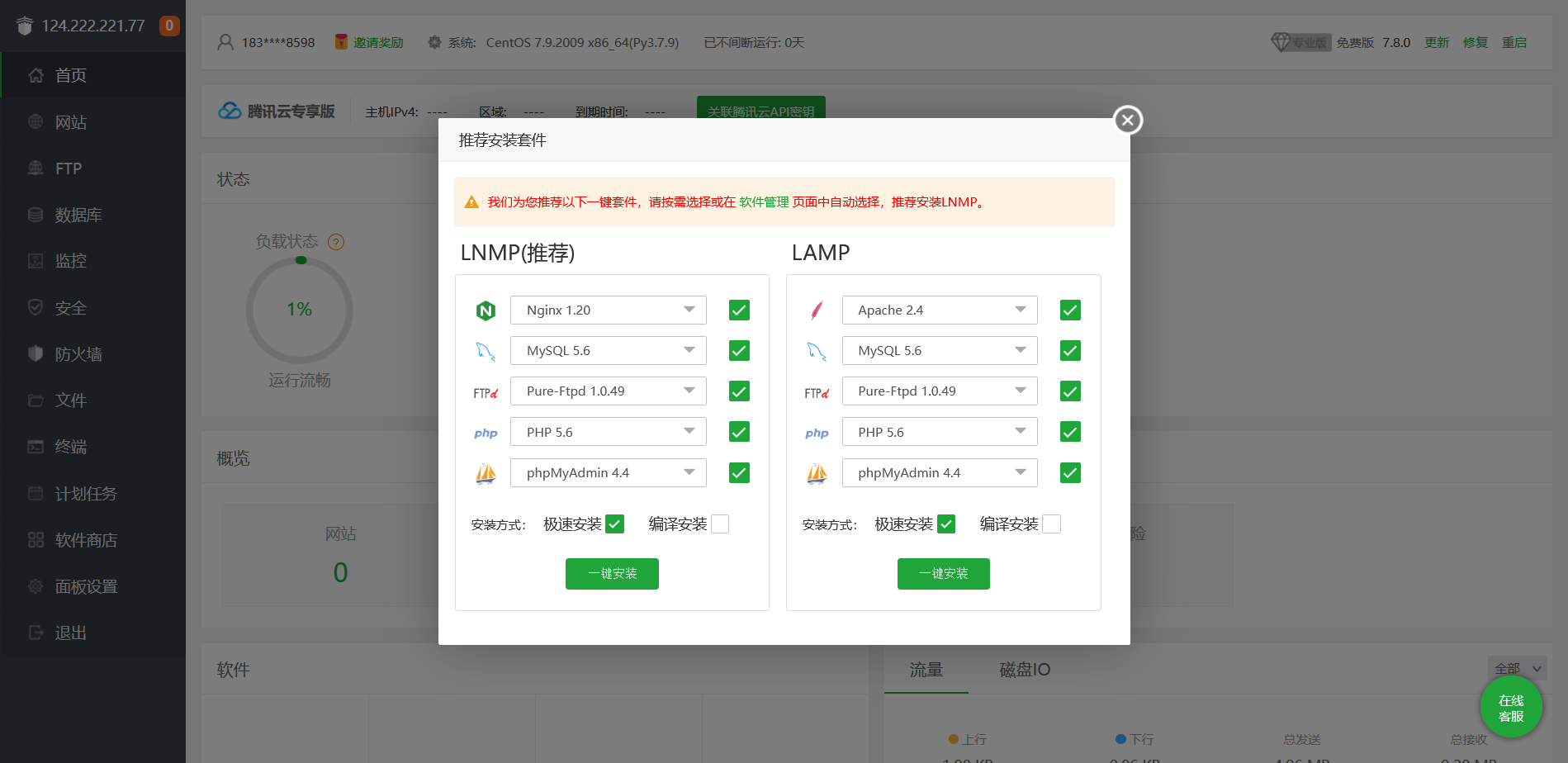The height and width of the screenshot is (763, 1568).
Task: Uncheck LNMP MySQL 5.6 checkbox
Action: tap(739, 351)
